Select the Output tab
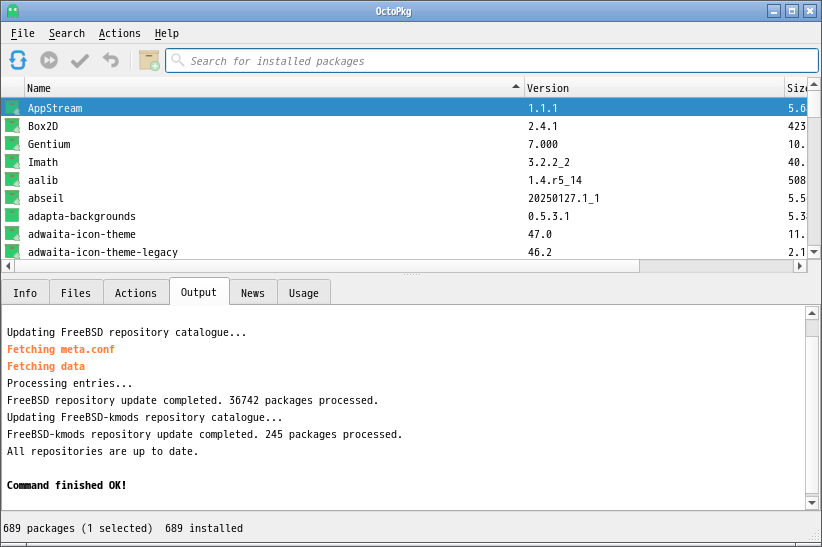 pyautogui.click(x=199, y=292)
